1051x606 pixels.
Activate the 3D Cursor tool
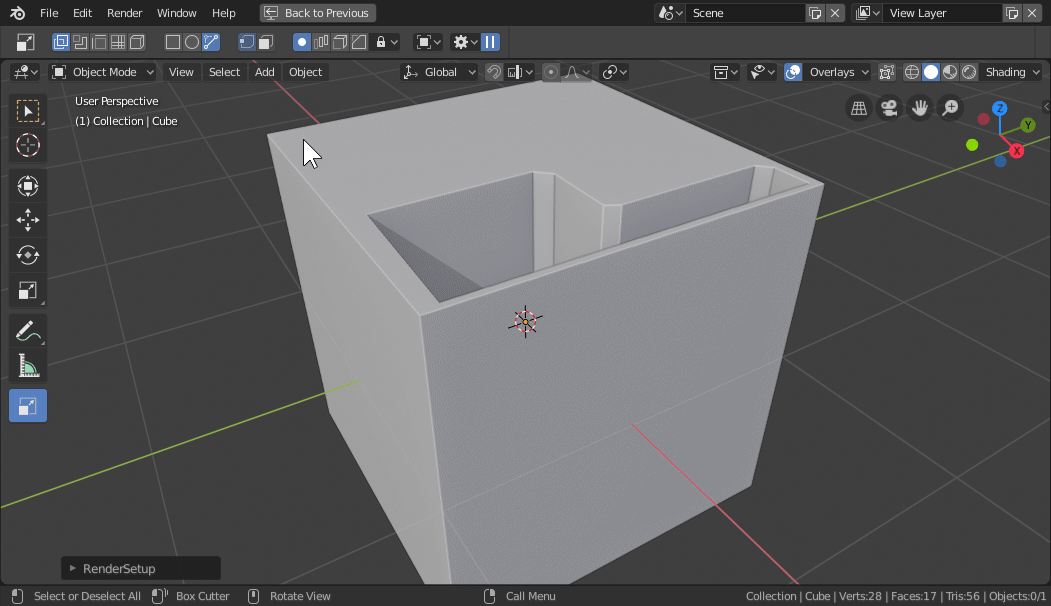pyautogui.click(x=28, y=145)
